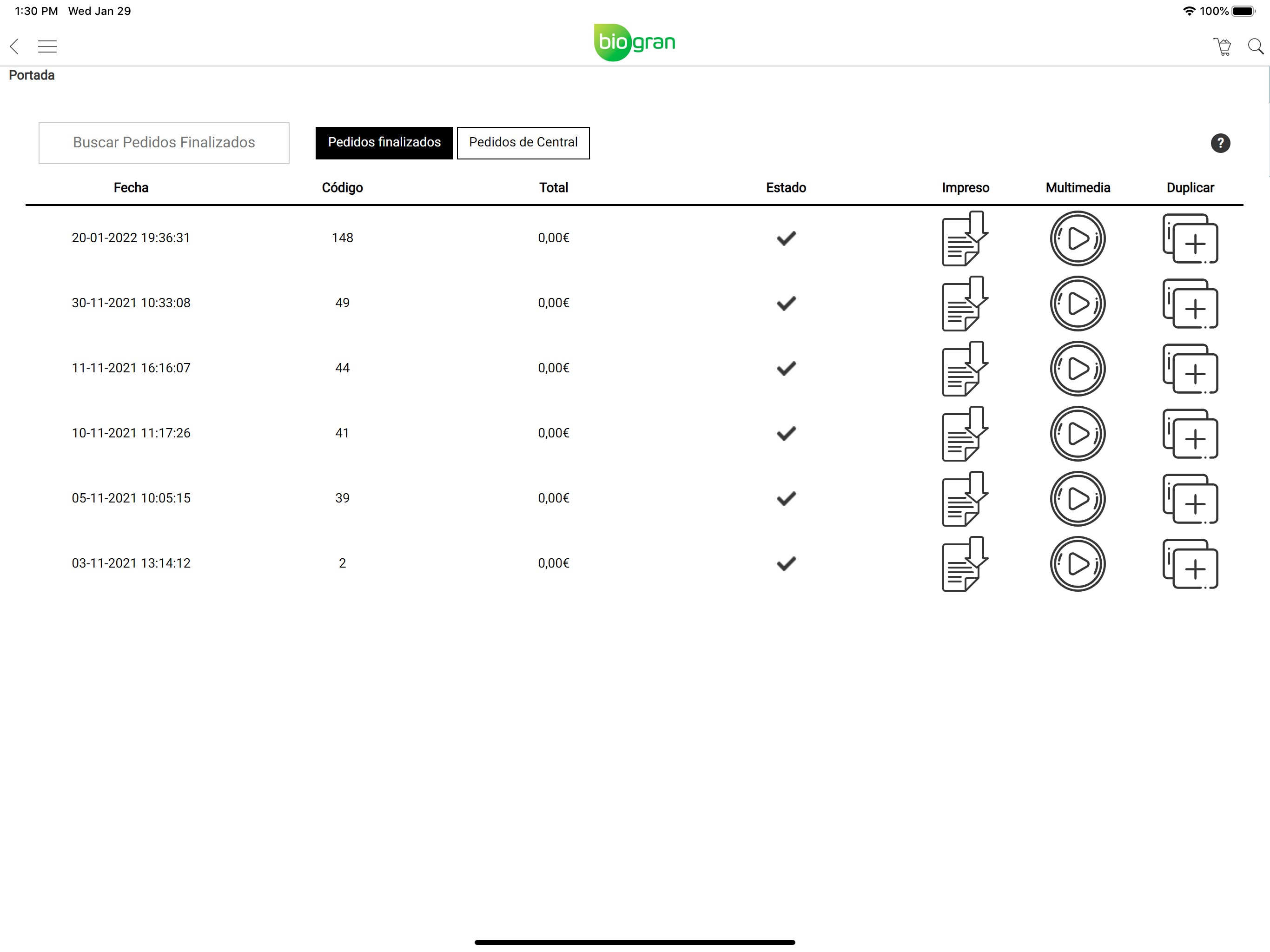Select the Pedidos finalizados tab
The height and width of the screenshot is (952, 1270).
384,142
